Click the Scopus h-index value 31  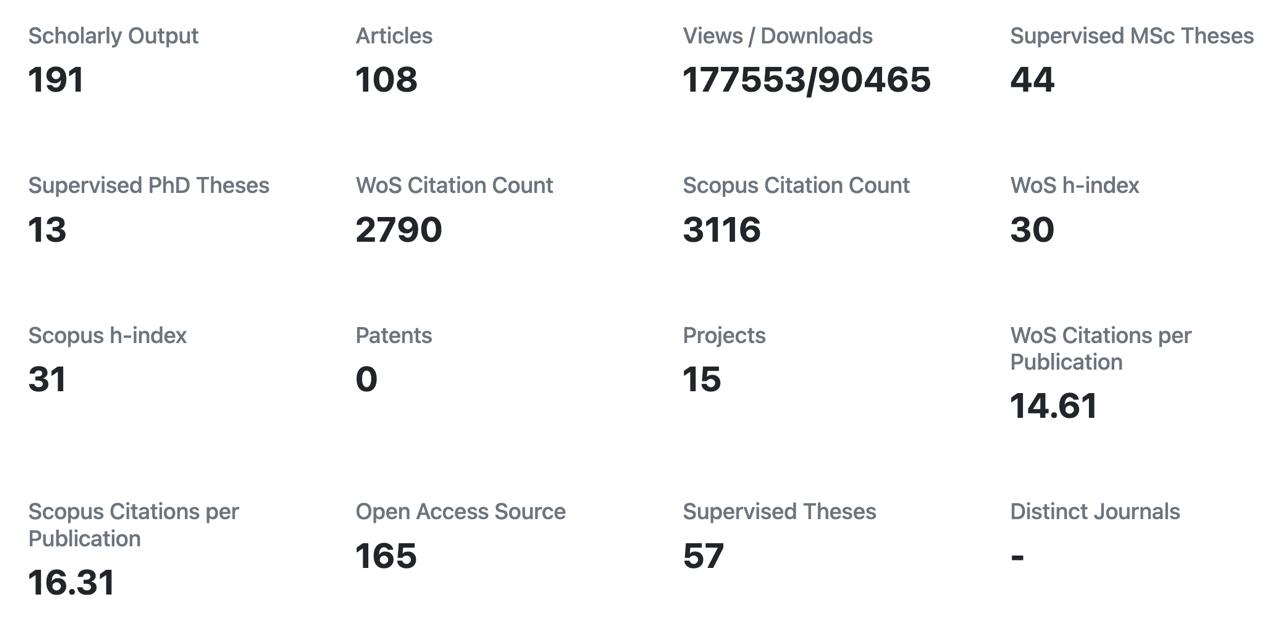(47, 380)
